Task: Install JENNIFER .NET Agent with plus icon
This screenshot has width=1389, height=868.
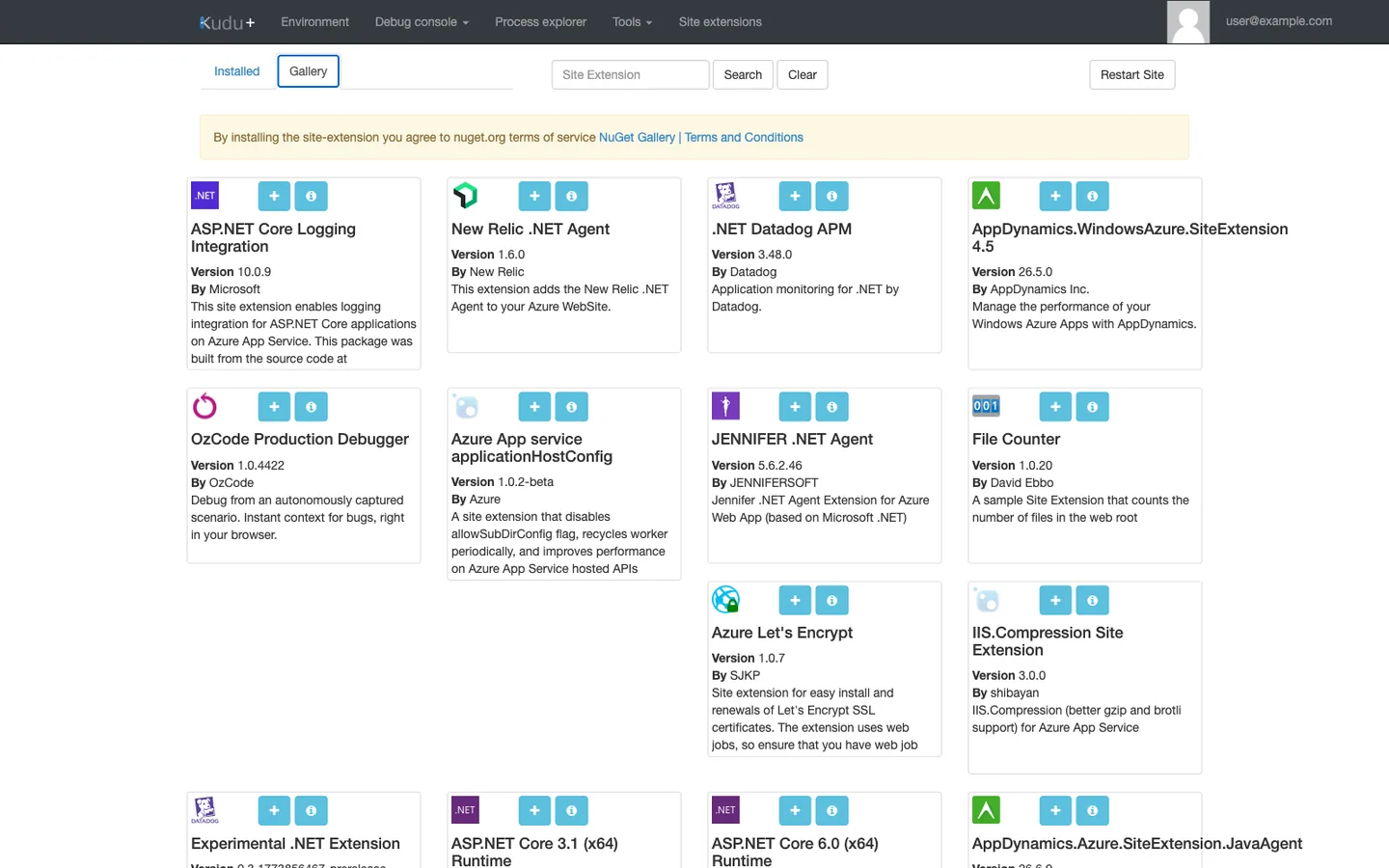Action: pos(795,406)
